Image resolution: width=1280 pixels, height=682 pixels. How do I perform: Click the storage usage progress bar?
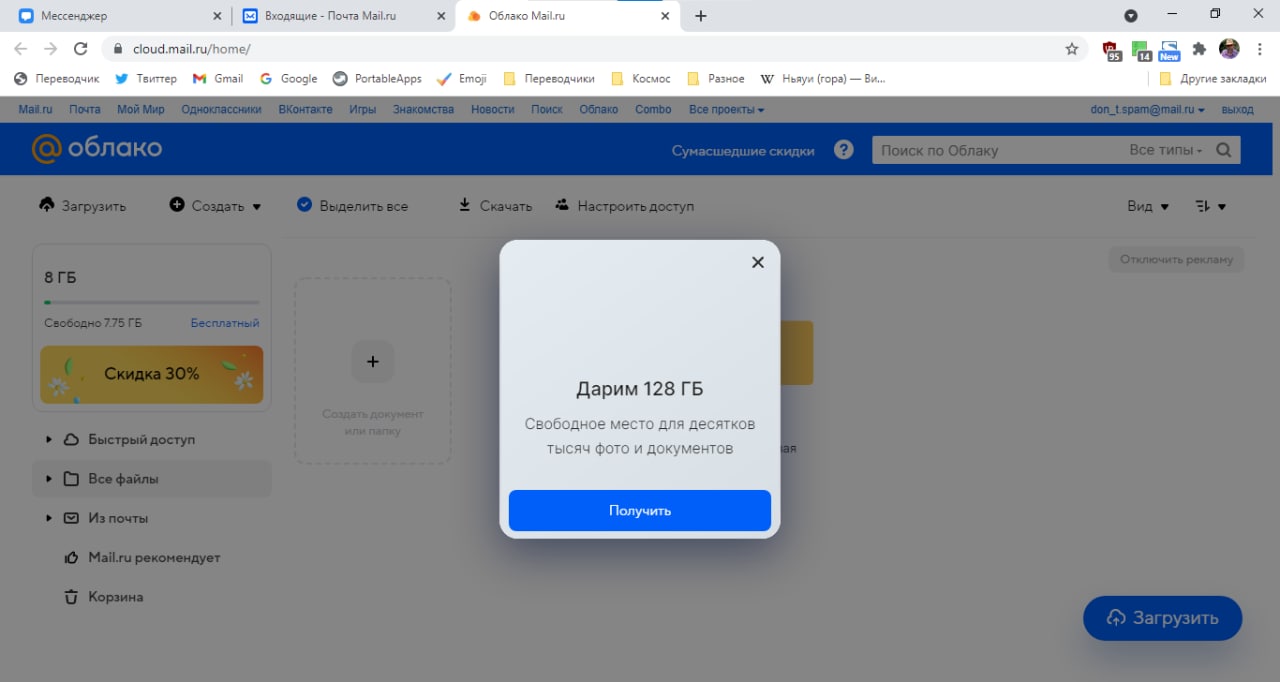click(x=152, y=301)
